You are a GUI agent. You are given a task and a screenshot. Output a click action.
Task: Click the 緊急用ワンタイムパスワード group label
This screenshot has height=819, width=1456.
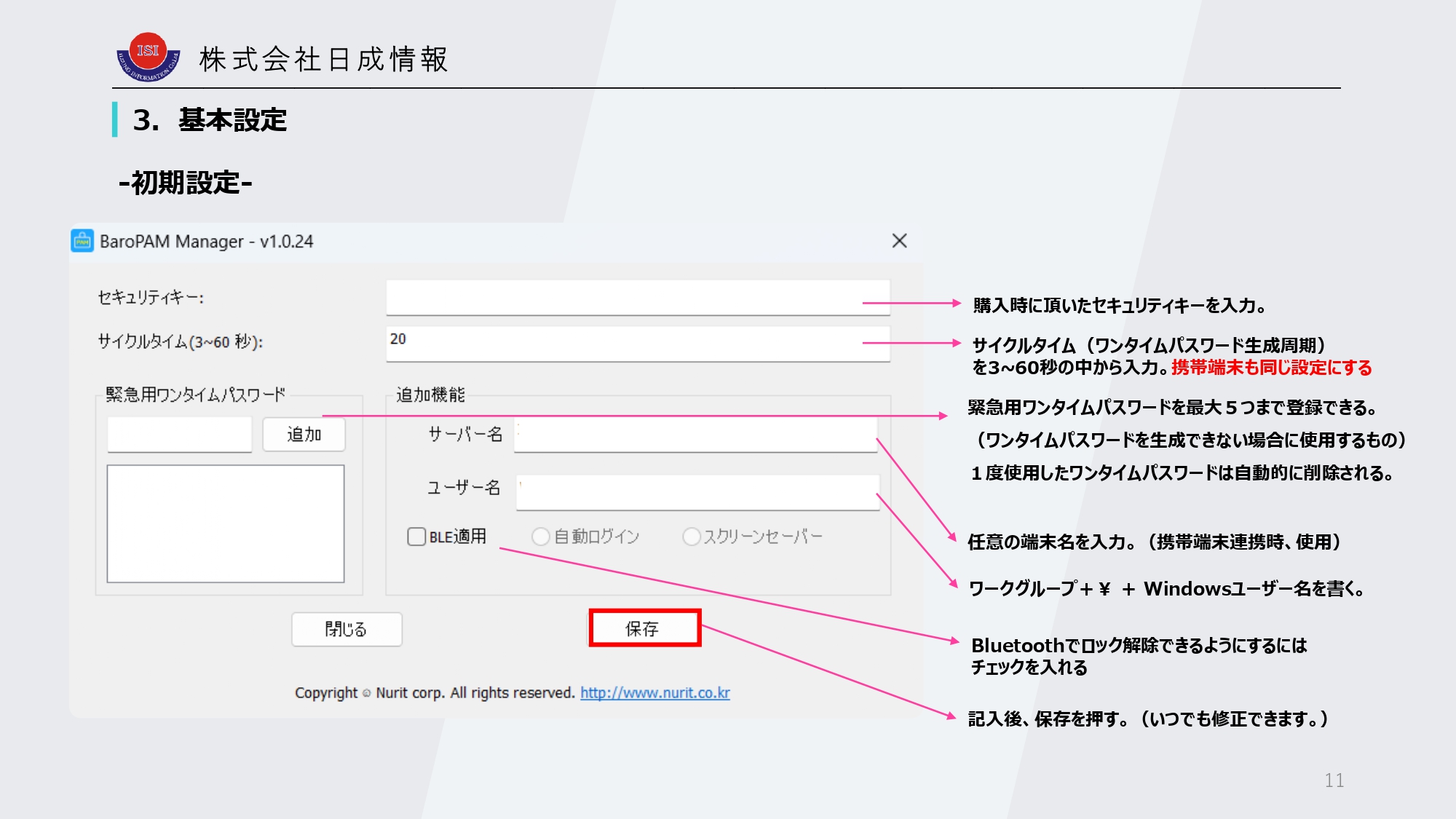(195, 395)
